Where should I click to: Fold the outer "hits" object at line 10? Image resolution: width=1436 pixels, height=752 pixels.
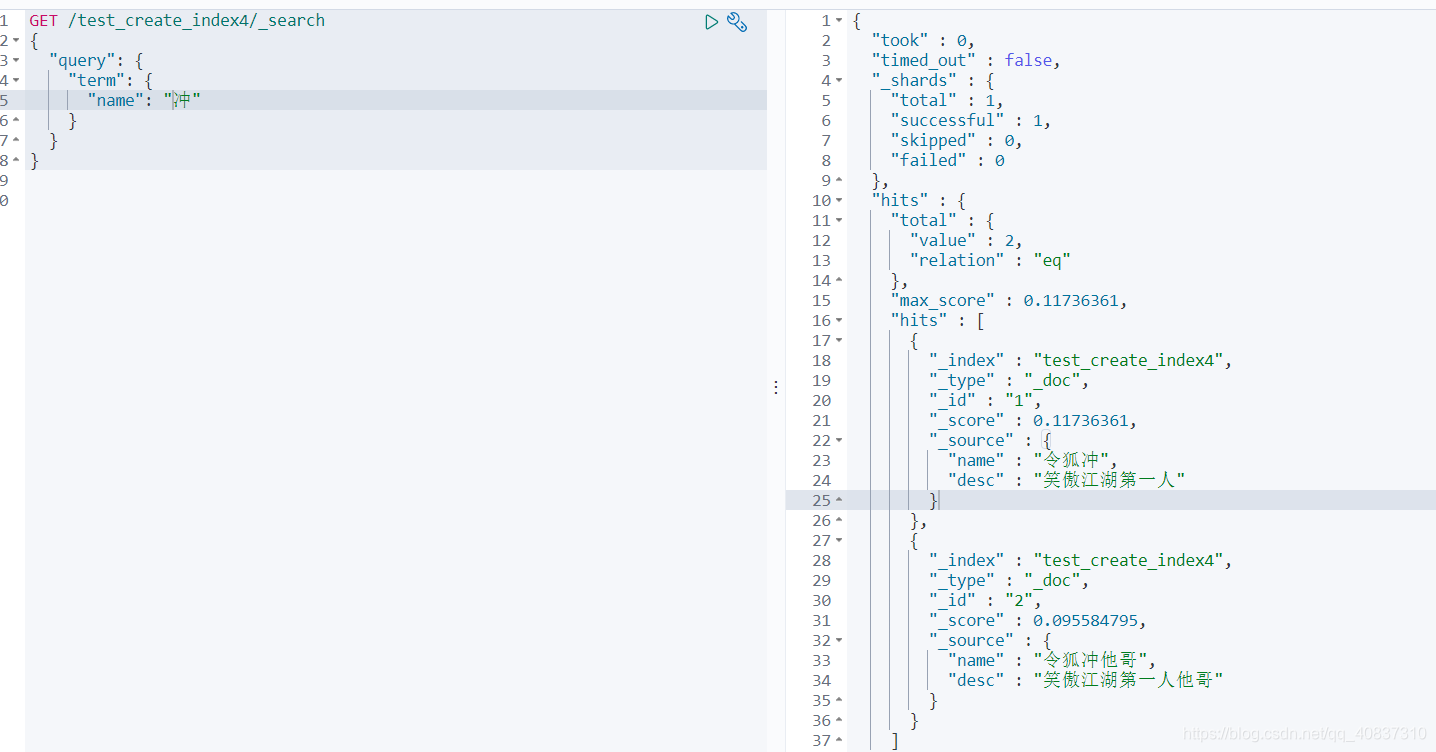[x=839, y=200]
